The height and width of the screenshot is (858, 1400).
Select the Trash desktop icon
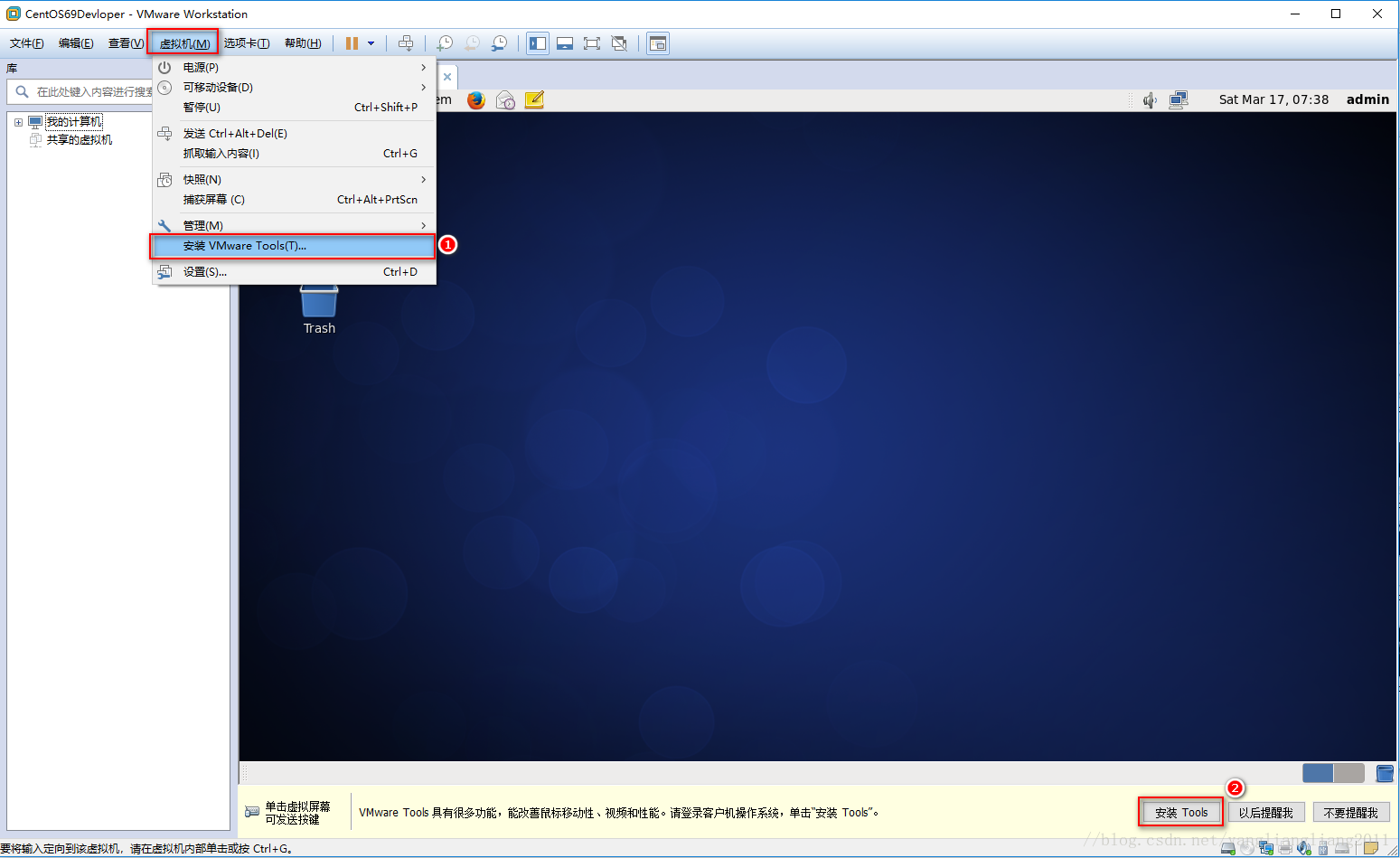(x=319, y=309)
